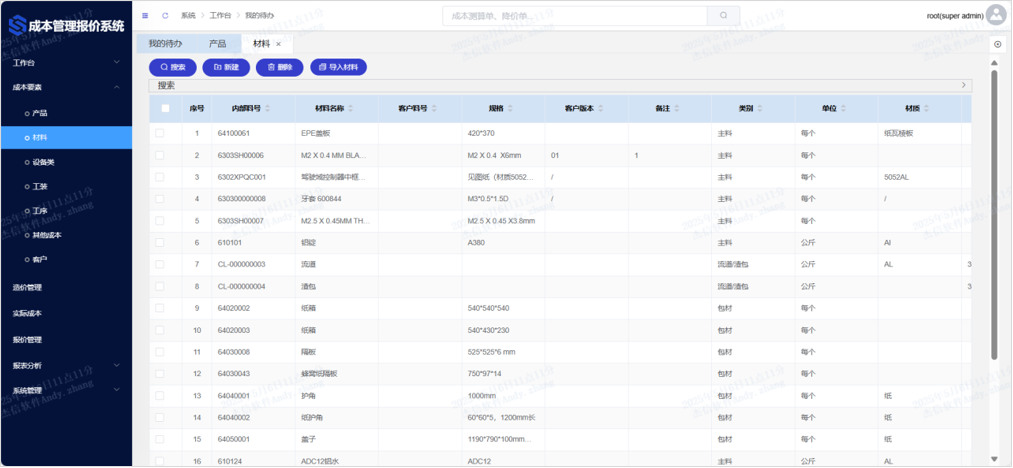Check the row 1 checkbox for 64100061
1013x468 pixels.
pos(160,133)
